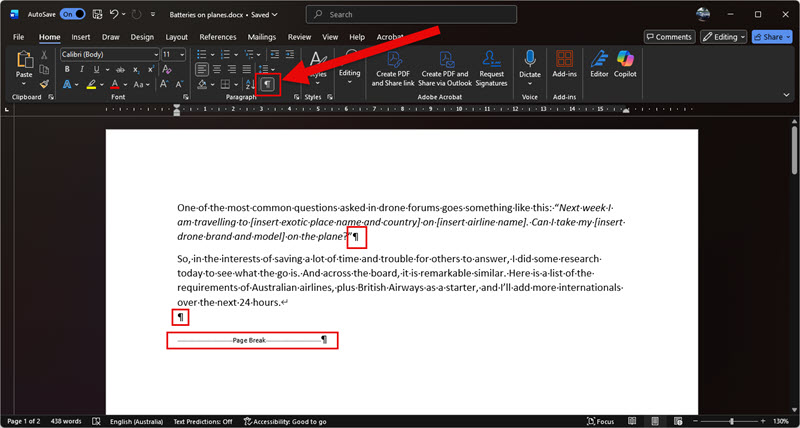The width and height of the screenshot is (800, 428).
Task: Open spelling proofing status icon
Action: (x=96, y=421)
